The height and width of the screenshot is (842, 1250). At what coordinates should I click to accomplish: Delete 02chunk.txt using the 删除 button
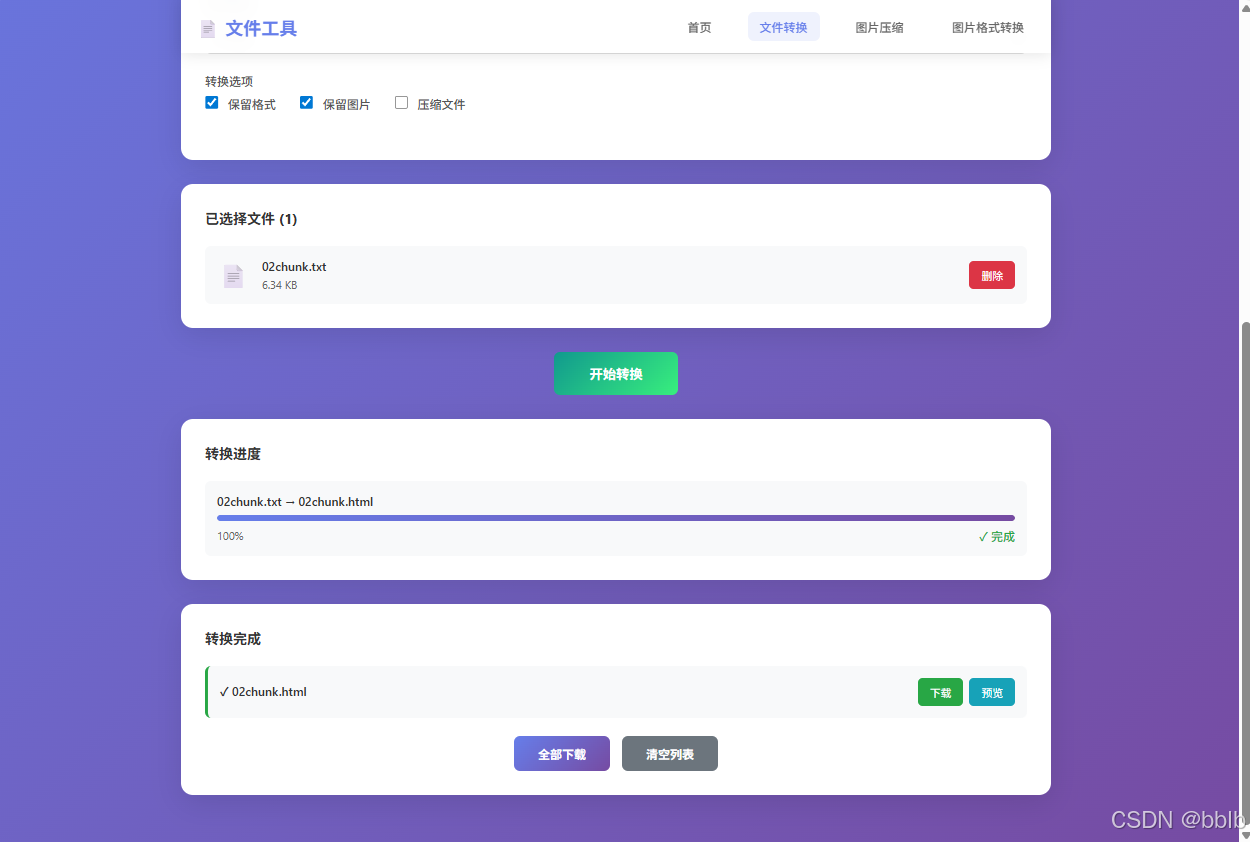[991, 275]
